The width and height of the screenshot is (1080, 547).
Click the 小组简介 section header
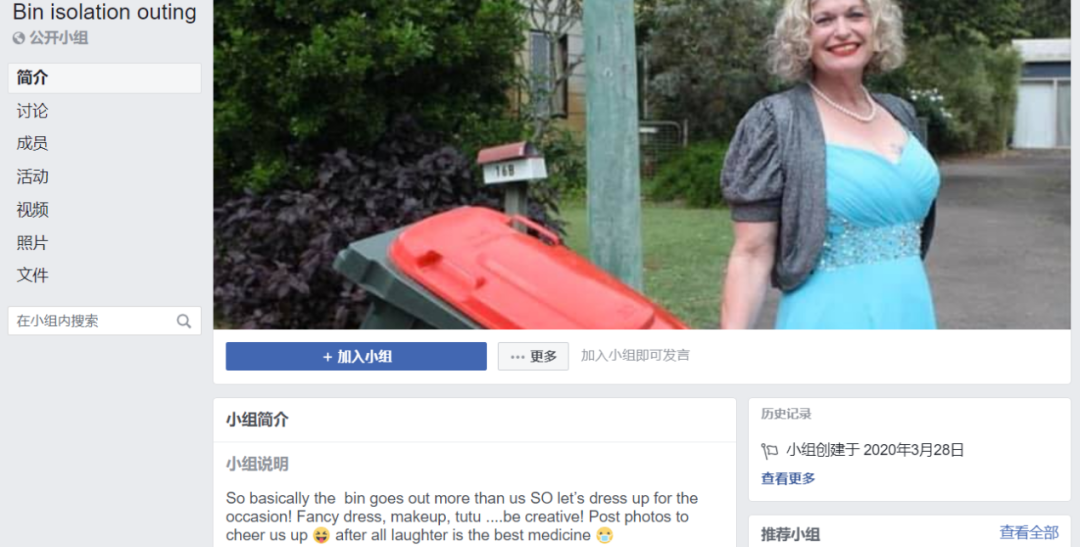(x=257, y=420)
